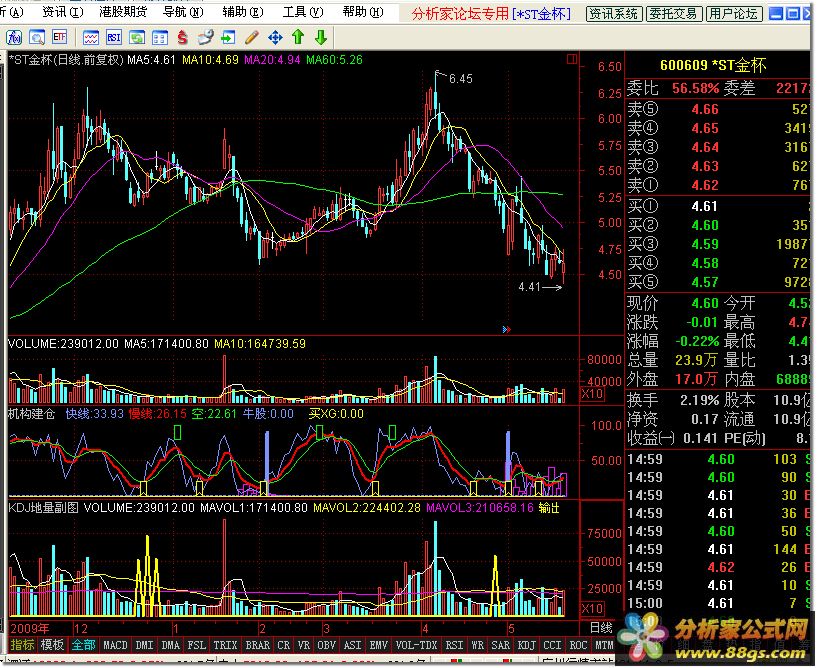Select the VR indicator tab
The image size is (817, 668).
coord(304,645)
